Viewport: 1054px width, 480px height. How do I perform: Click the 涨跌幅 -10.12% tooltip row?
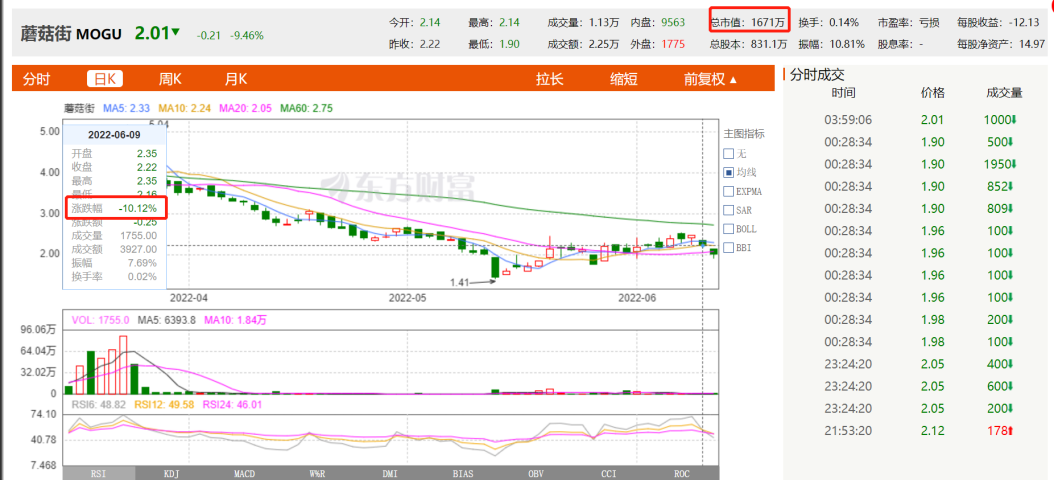click(114, 208)
